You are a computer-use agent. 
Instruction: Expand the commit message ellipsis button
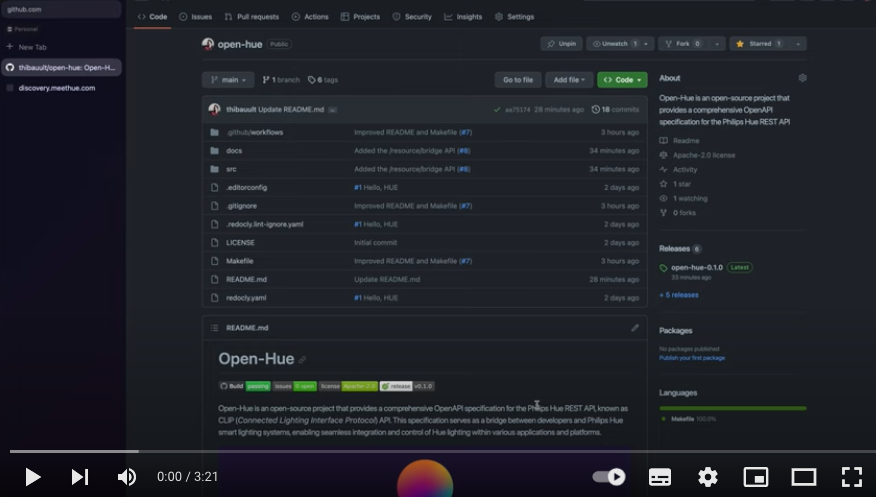click(332, 110)
